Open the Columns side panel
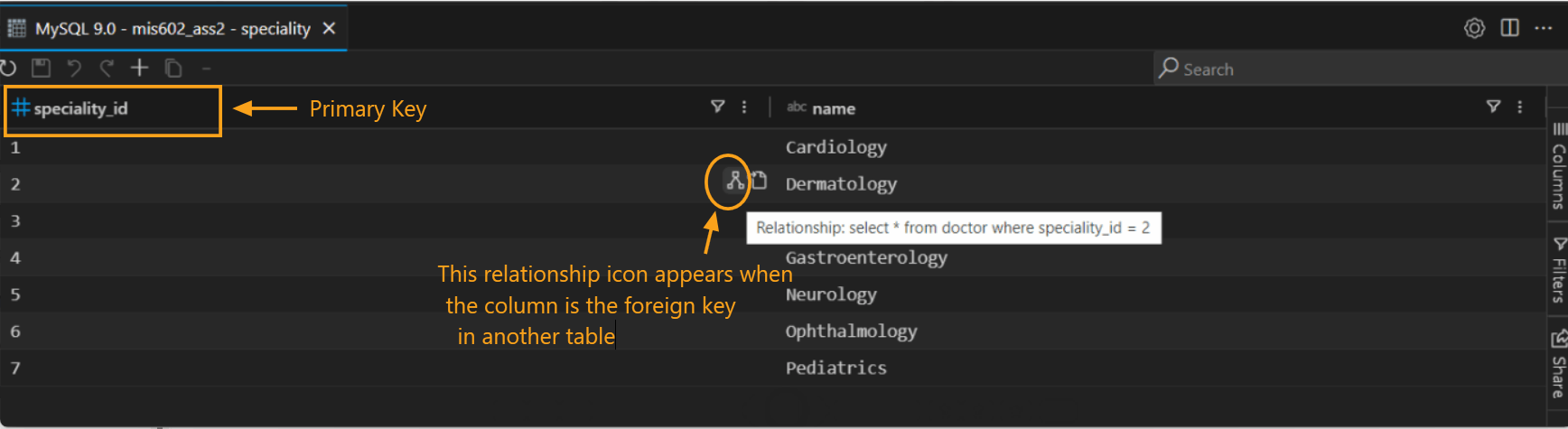 point(1559,167)
